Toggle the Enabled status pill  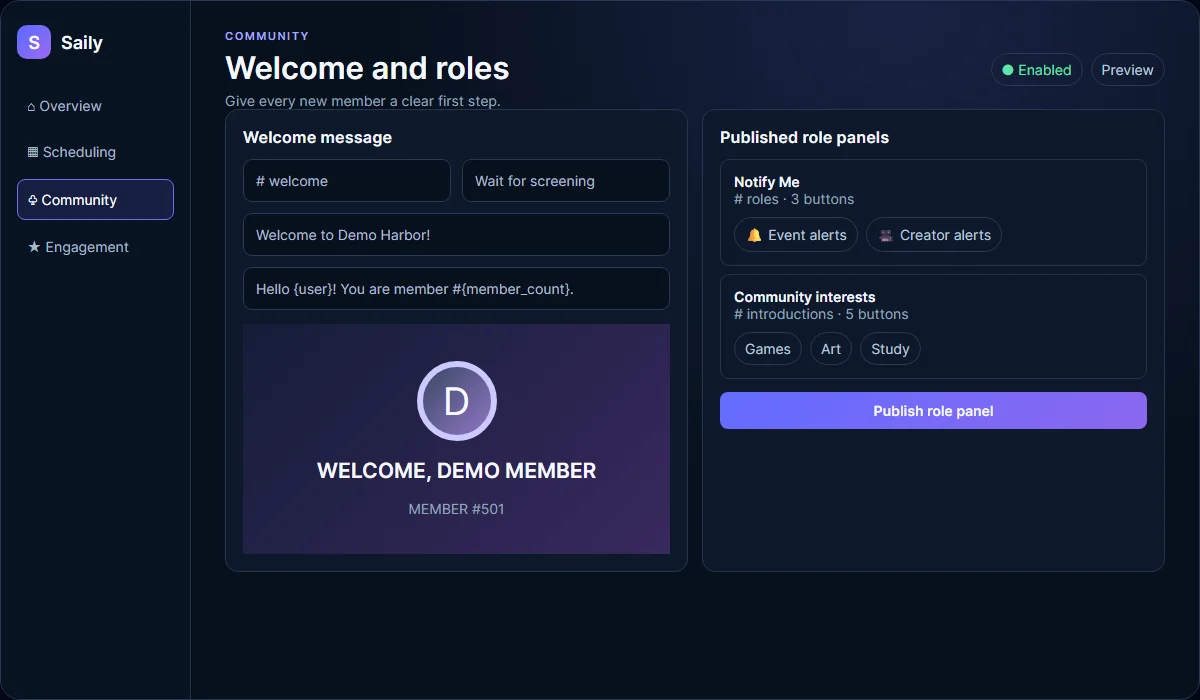1037,70
